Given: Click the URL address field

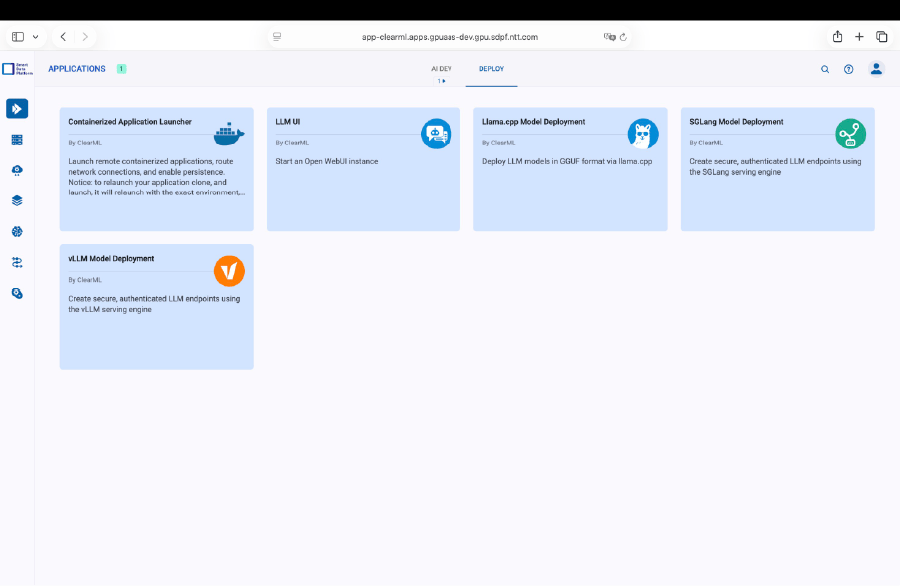Looking at the screenshot, I should 450,37.
